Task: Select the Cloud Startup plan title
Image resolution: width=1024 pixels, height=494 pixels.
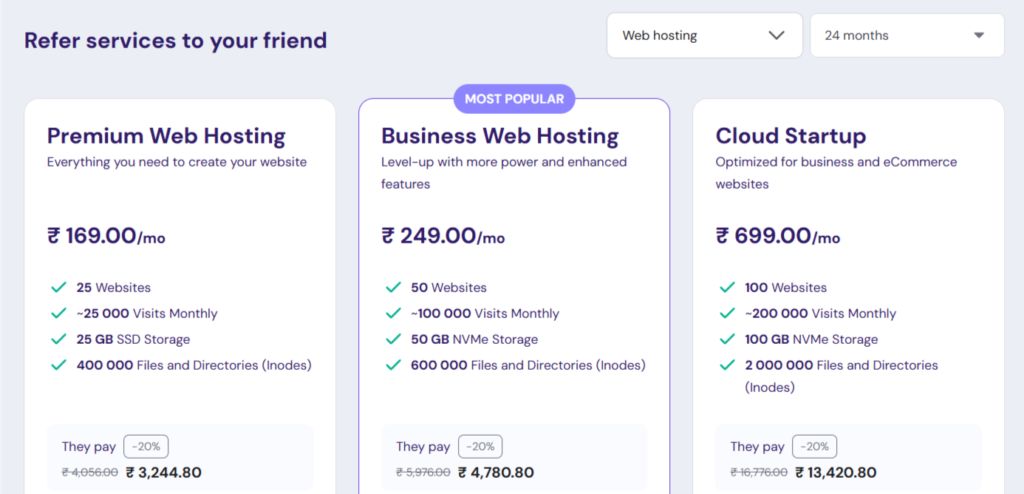Action: [791, 136]
